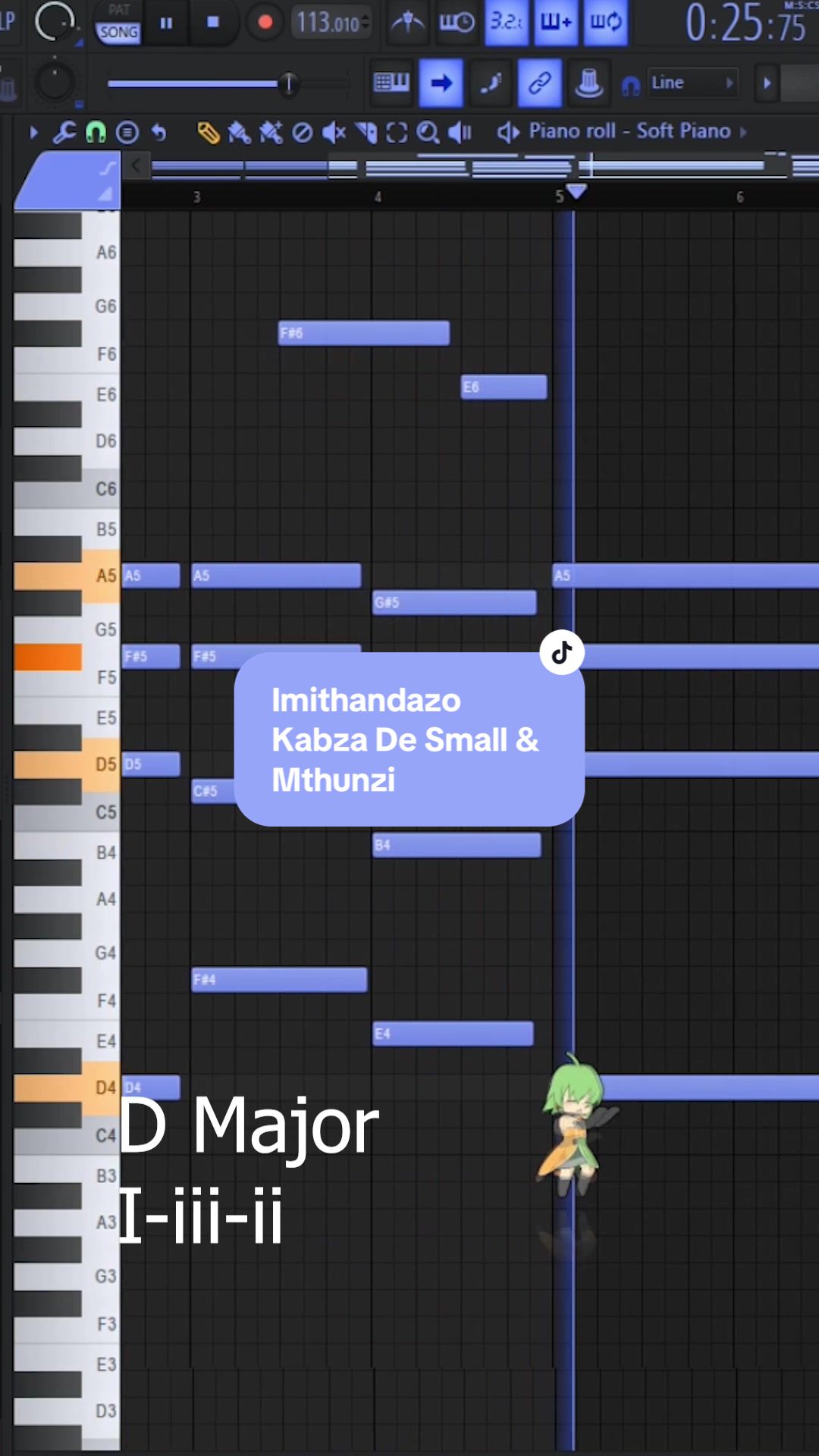Switch to SONG mode
The width and height of the screenshot is (819, 1456).
coord(118,33)
